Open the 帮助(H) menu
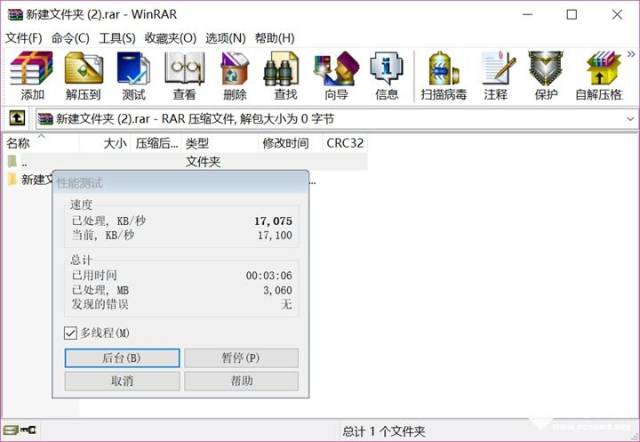 point(275,38)
